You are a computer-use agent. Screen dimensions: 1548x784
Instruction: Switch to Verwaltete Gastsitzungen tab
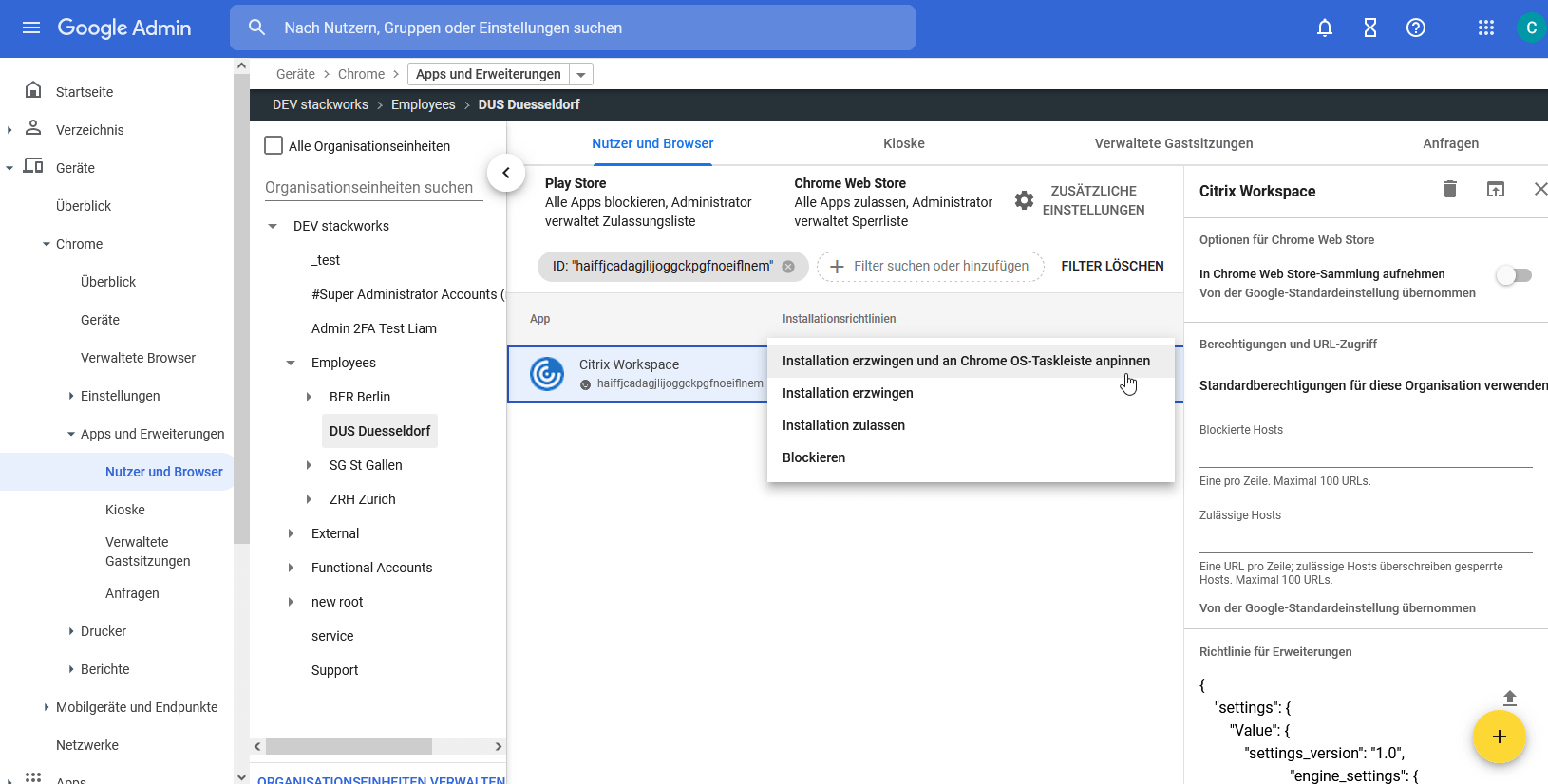[1174, 143]
